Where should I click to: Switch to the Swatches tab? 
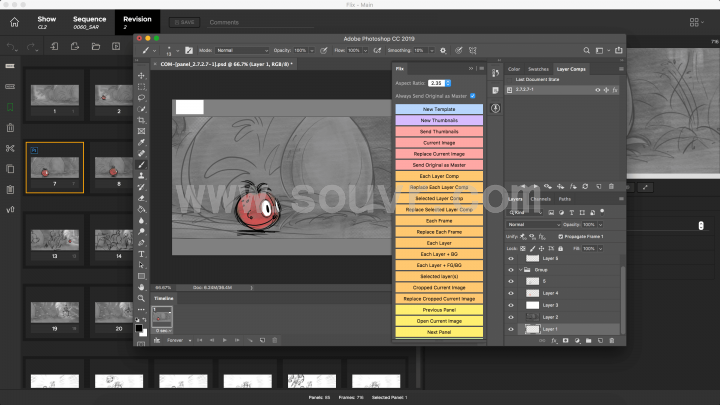pos(538,69)
